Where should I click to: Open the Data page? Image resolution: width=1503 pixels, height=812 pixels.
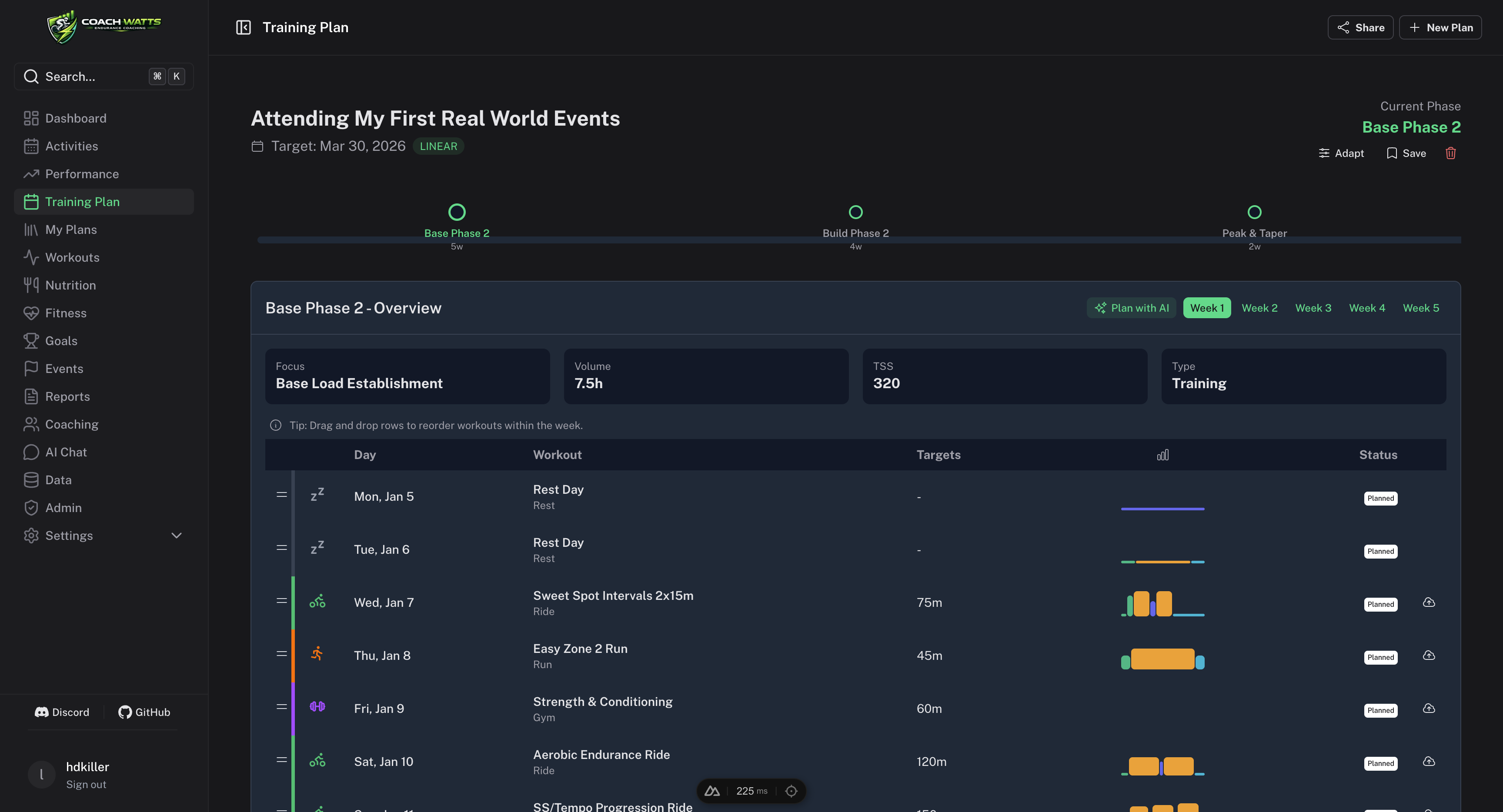pyautogui.click(x=104, y=481)
